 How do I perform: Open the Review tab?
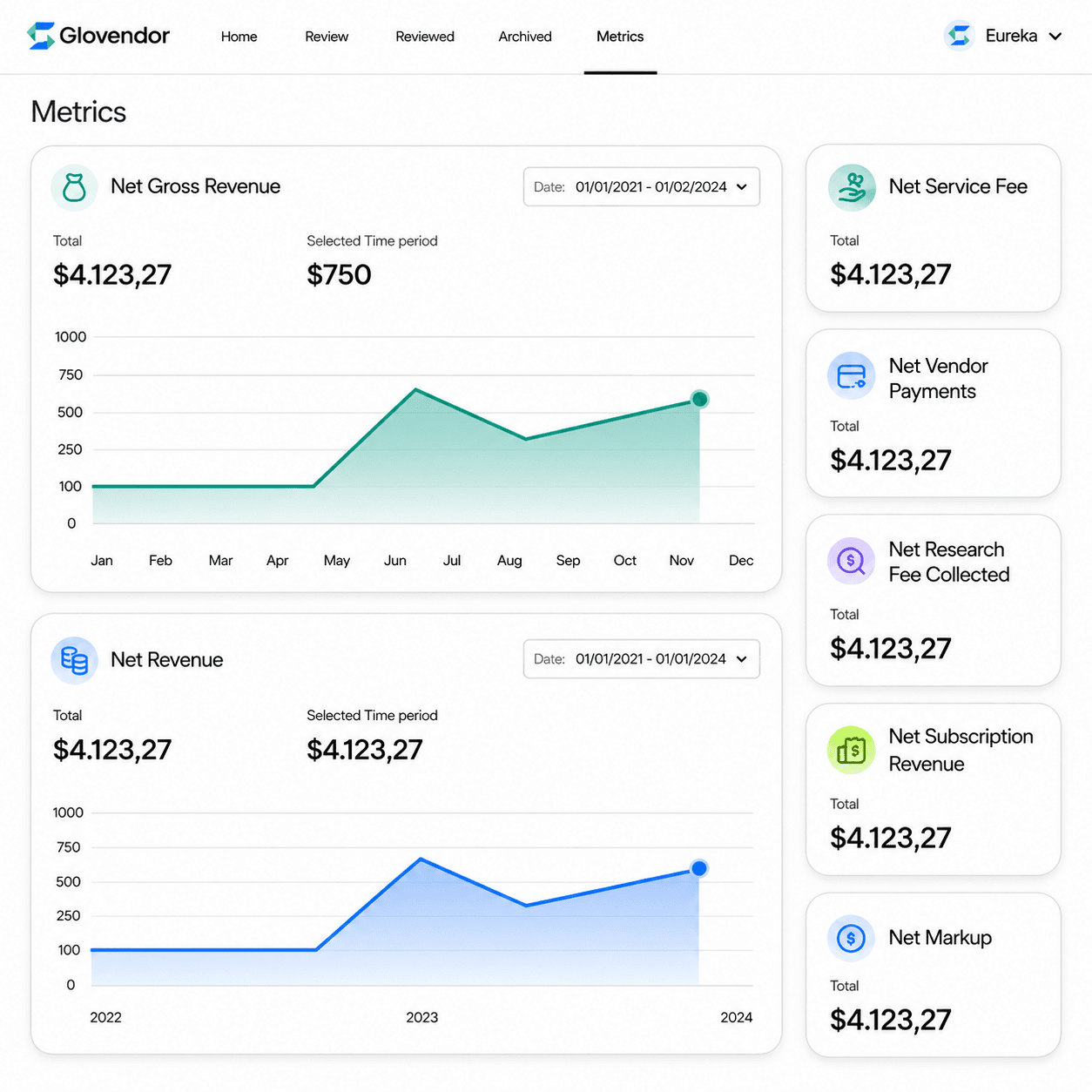[327, 37]
